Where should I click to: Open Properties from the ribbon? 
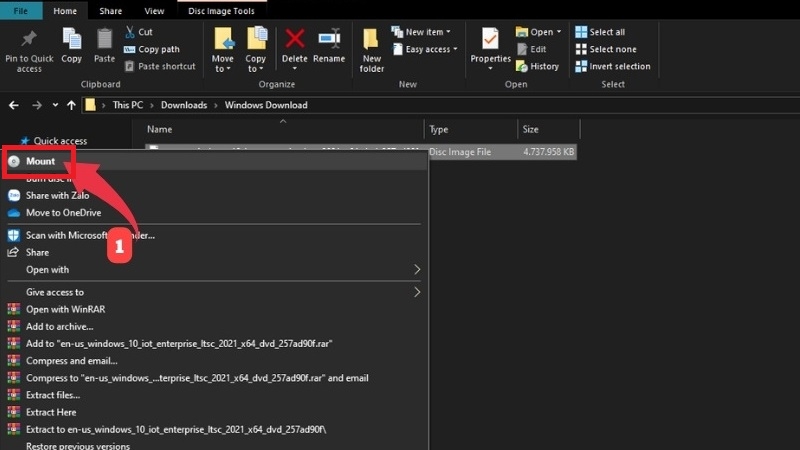point(490,40)
